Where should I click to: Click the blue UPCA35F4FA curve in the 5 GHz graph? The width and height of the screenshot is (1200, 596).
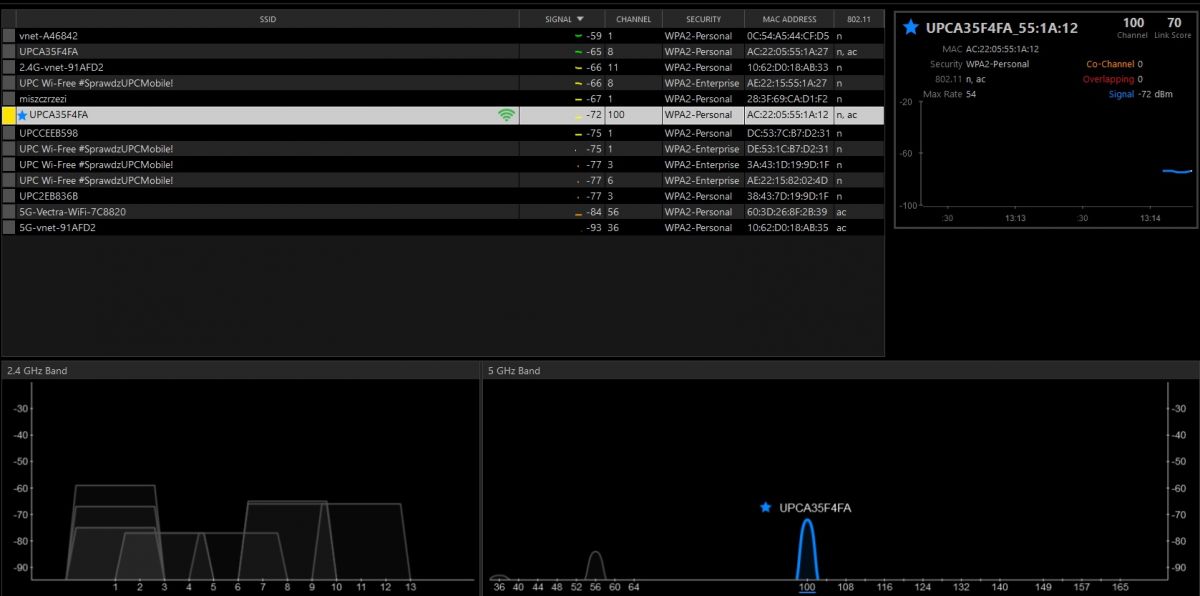[807, 548]
